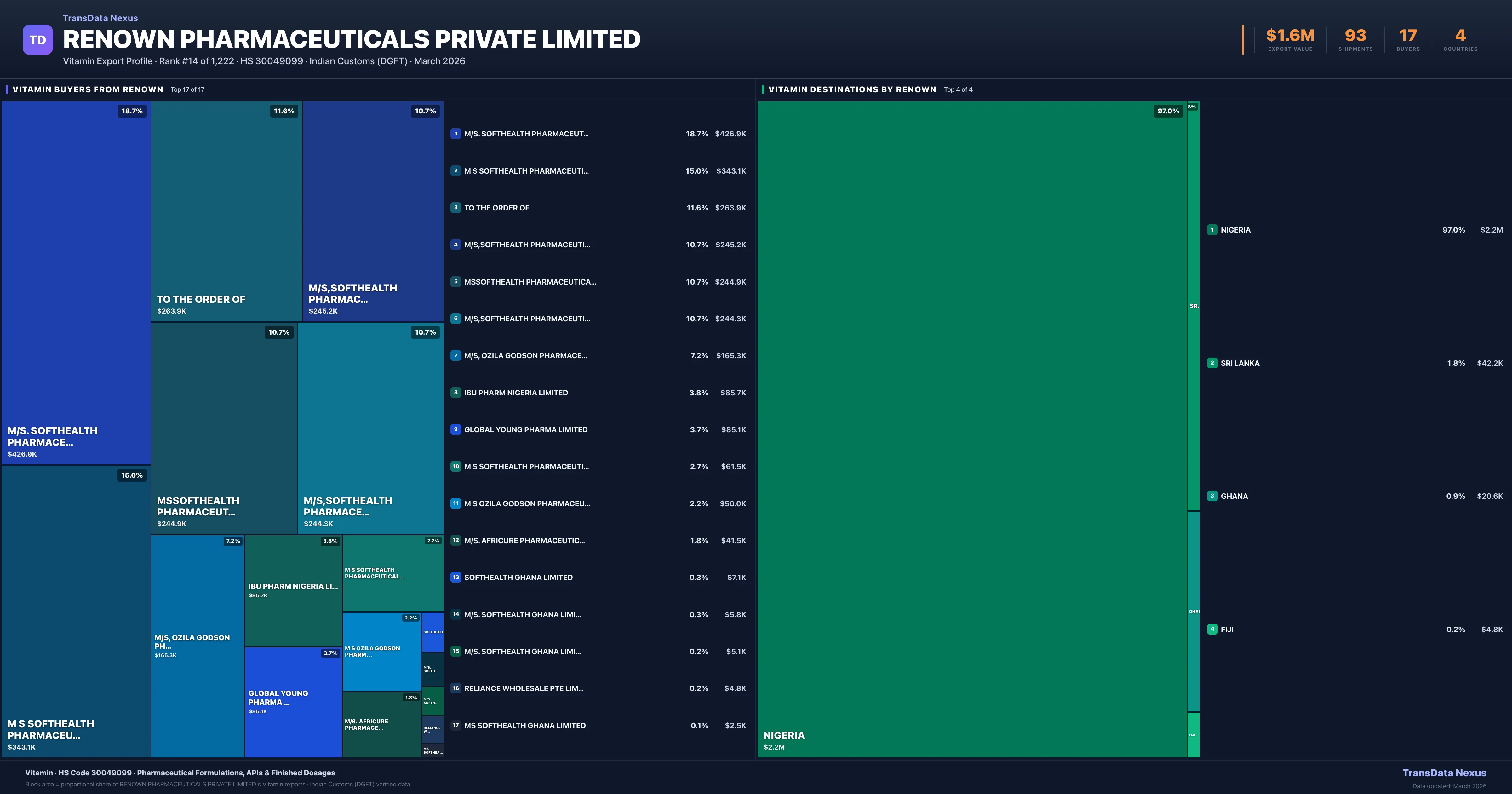The image size is (1512, 794).
Task: Click the M/S, Ozila Godson treemap tile
Action: coord(197,646)
